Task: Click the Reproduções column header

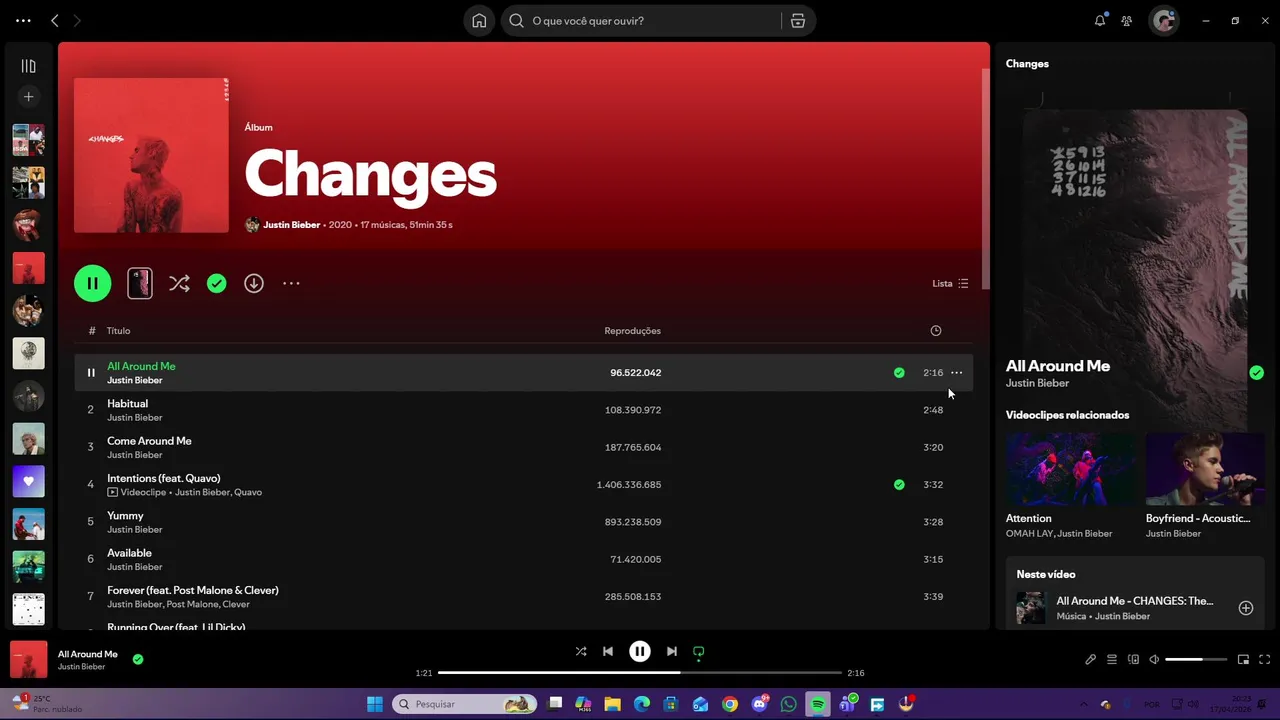Action: tap(632, 331)
